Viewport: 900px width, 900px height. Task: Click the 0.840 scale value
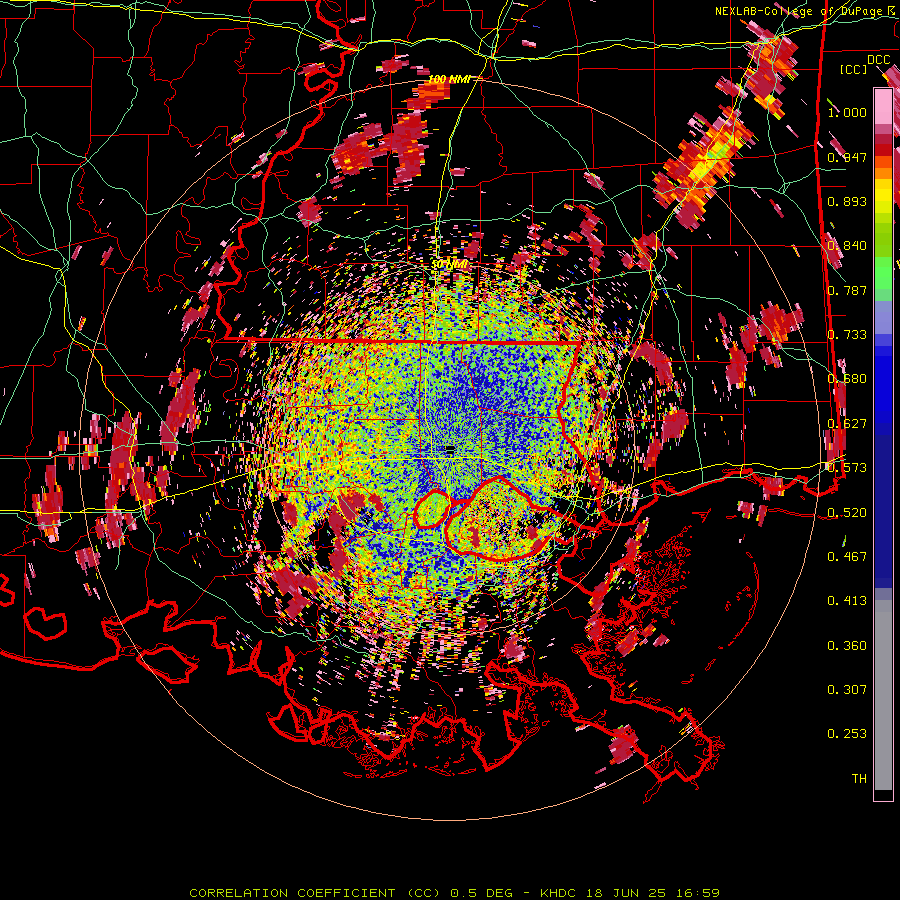pos(847,246)
